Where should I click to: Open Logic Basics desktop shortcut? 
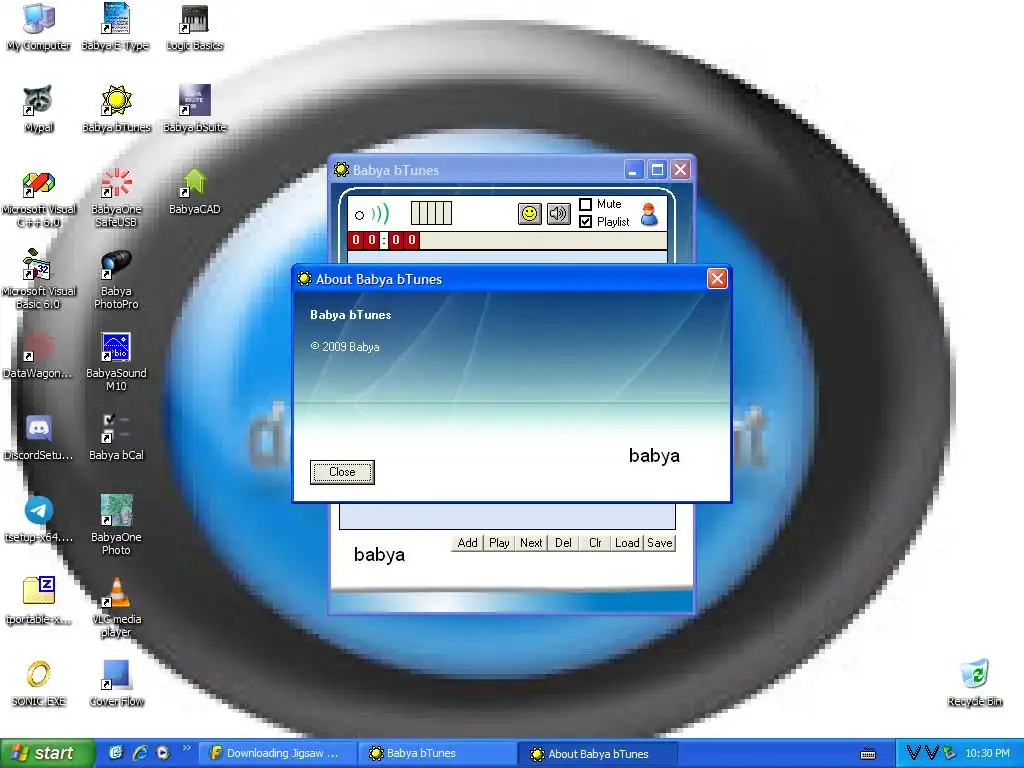point(195,27)
